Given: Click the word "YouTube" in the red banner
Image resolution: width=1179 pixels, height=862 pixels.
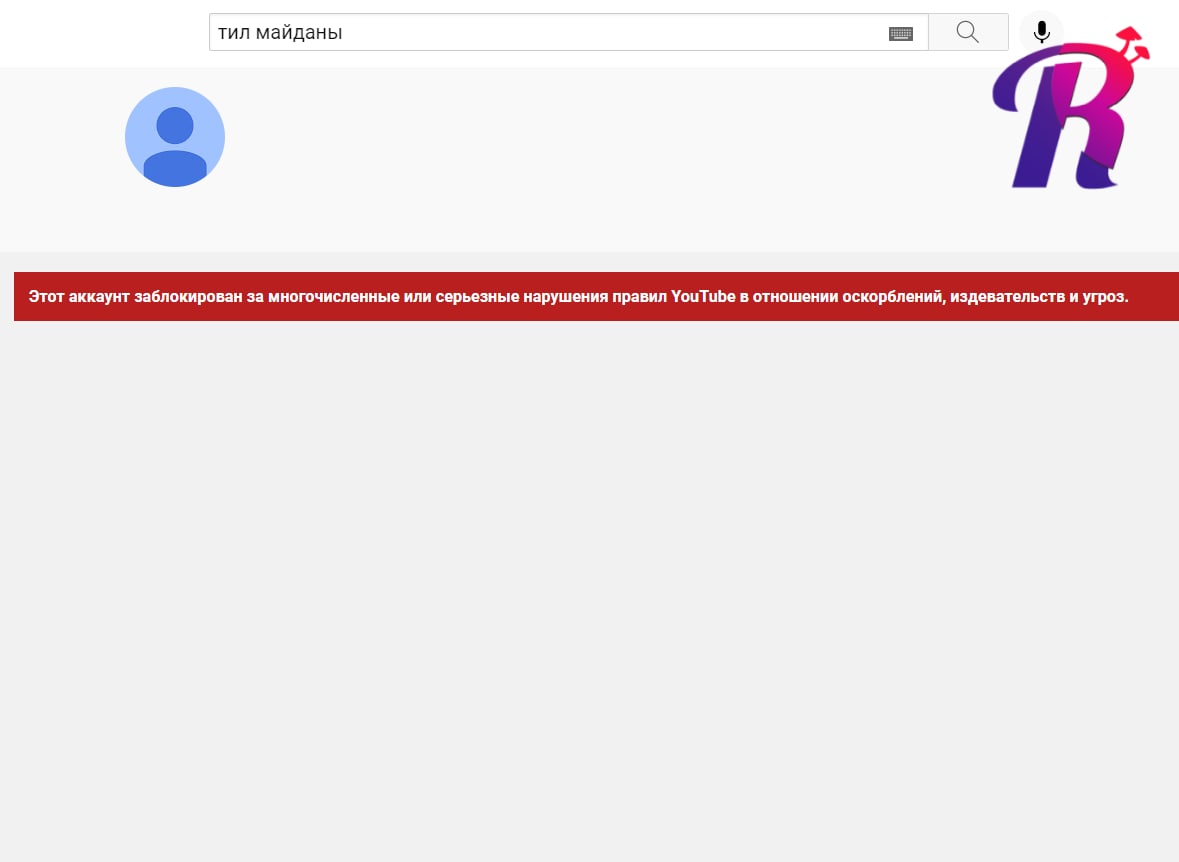Looking at the screenshot, I should pos(703,297).
